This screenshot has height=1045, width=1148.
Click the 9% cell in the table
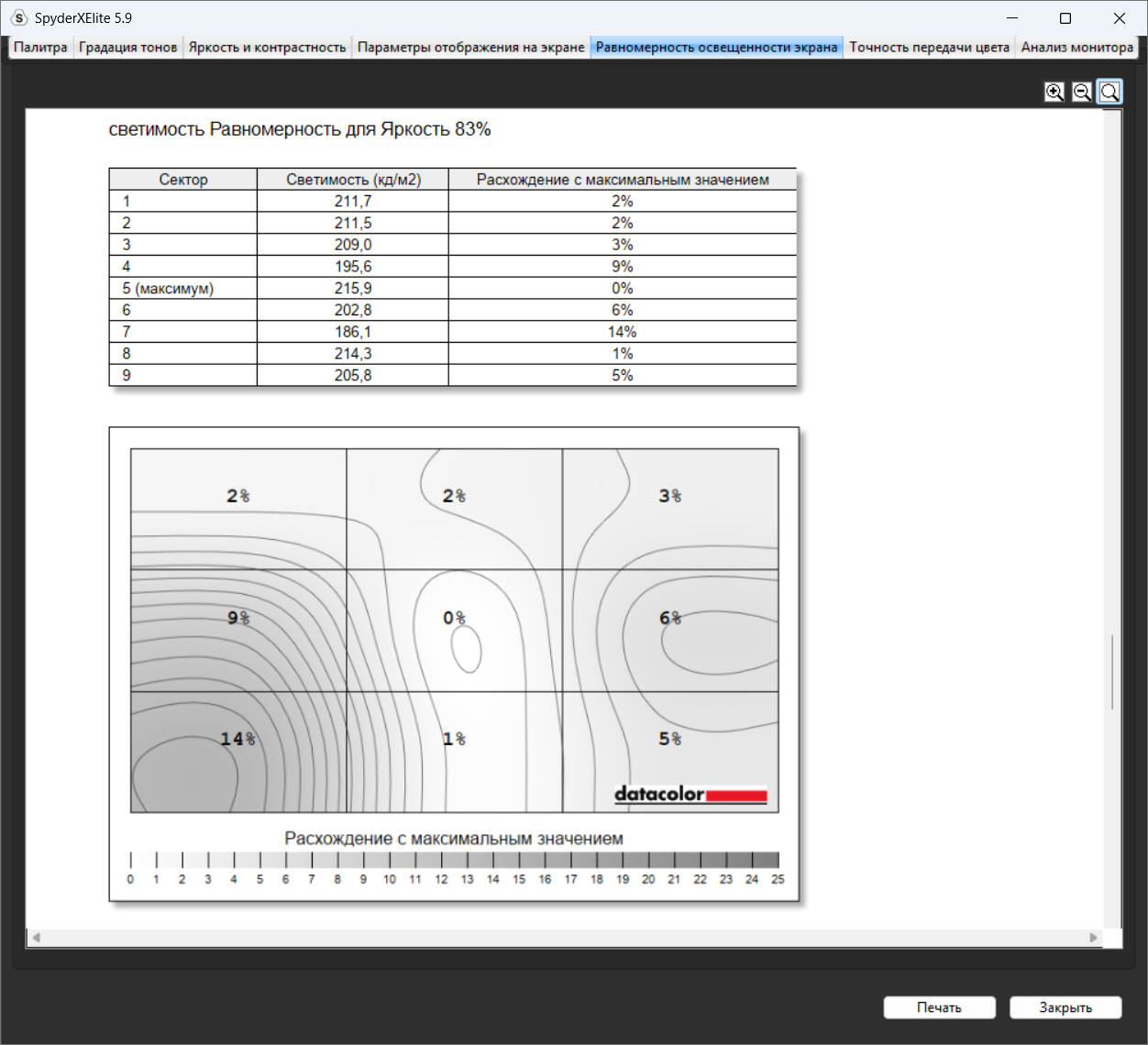[623, 267]
